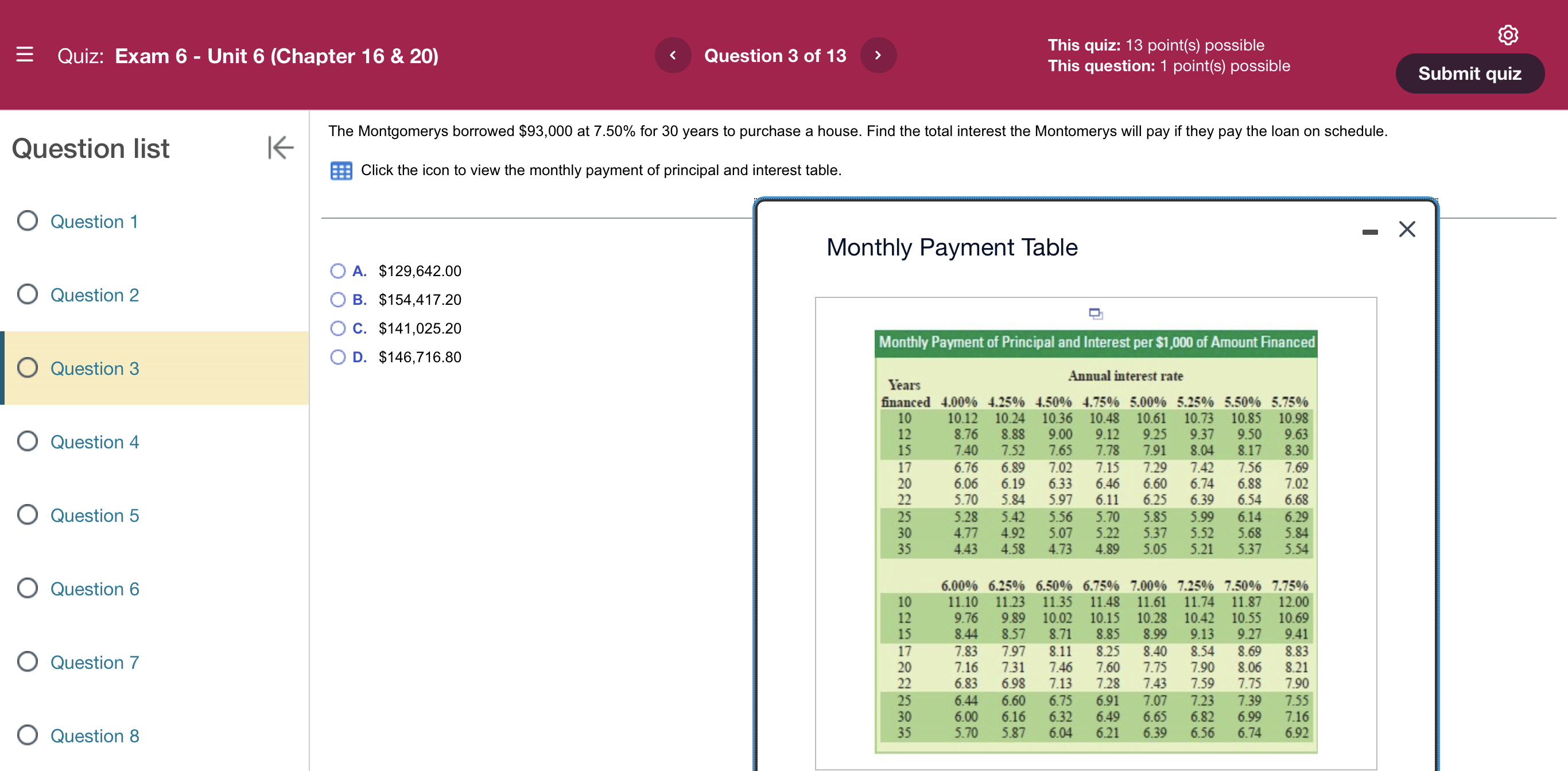Close the Monthly Payment Table popup

coord(1407,229)
